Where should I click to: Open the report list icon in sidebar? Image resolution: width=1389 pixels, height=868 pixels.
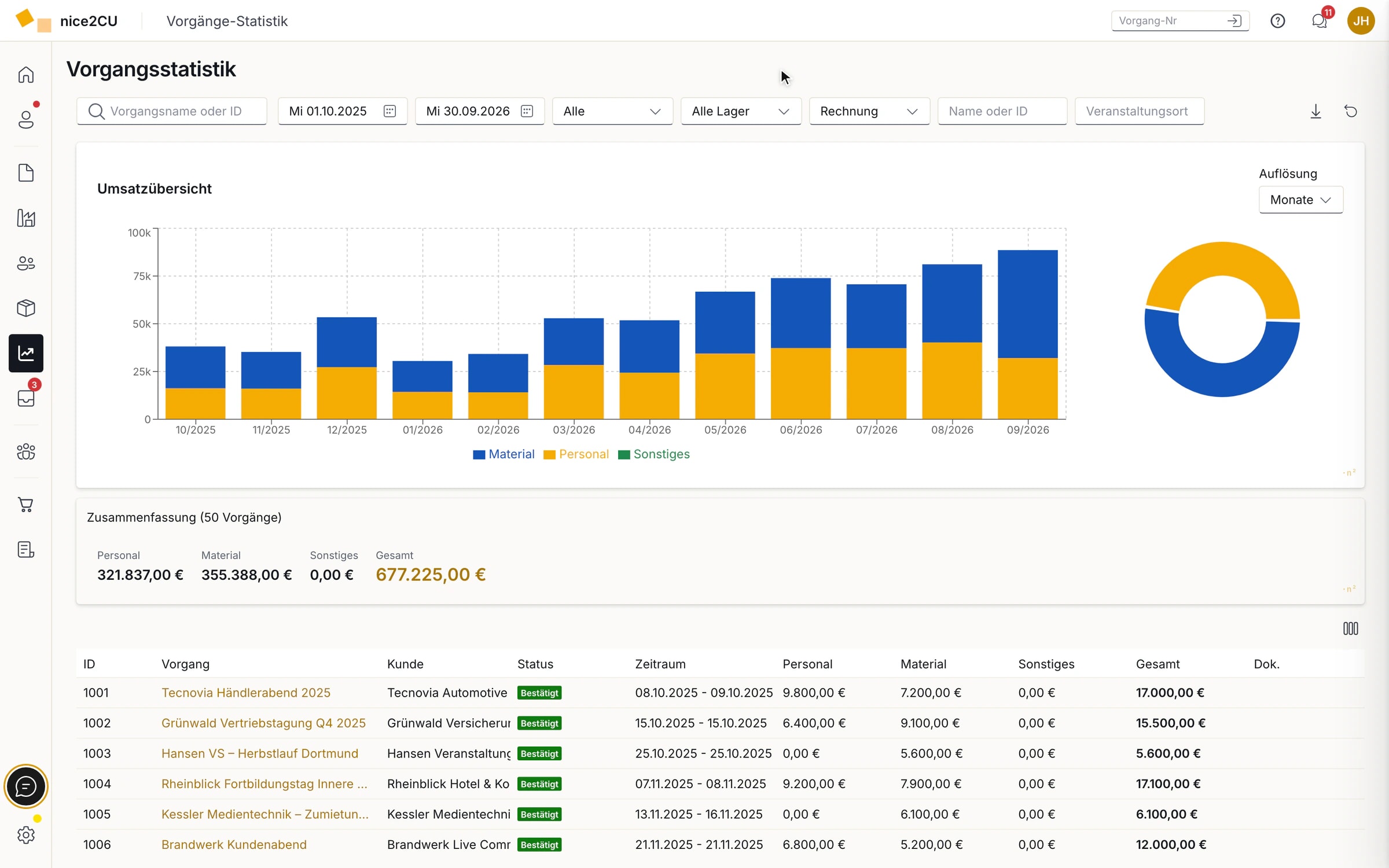tap(26, 549)
